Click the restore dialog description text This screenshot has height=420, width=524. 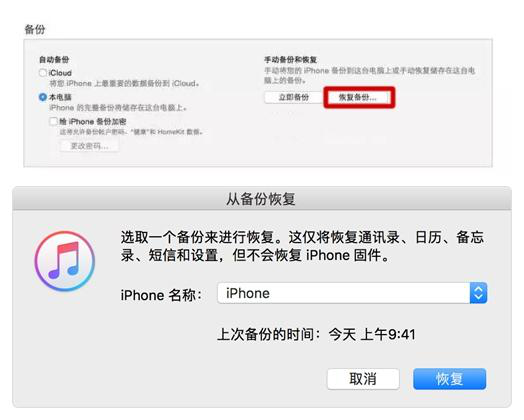click(302, 246)
